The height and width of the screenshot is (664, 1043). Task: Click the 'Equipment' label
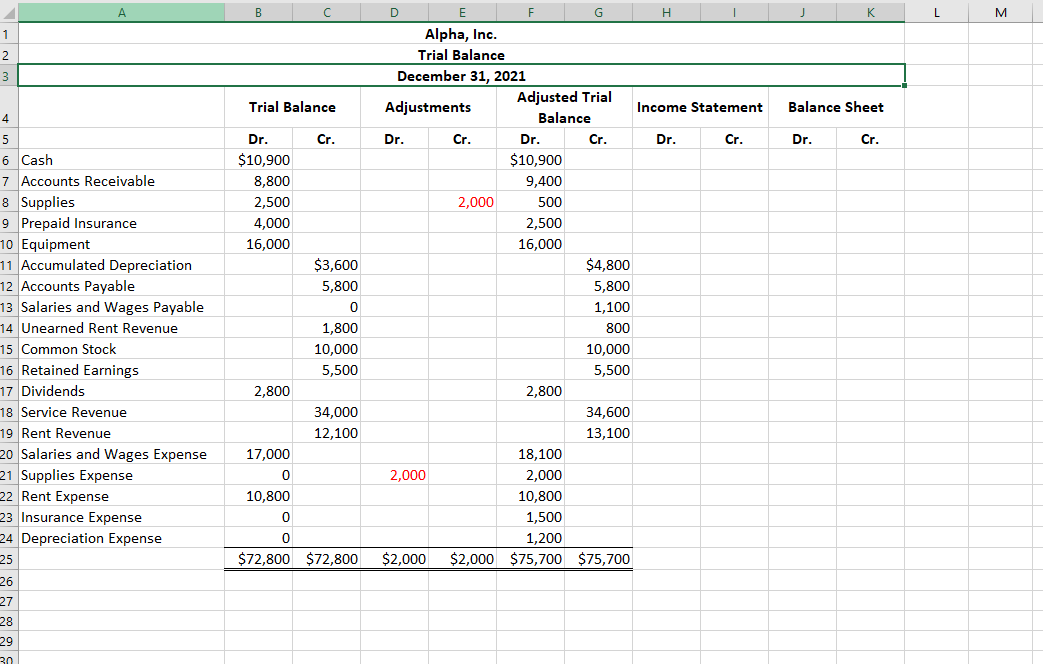click(56, 244)
